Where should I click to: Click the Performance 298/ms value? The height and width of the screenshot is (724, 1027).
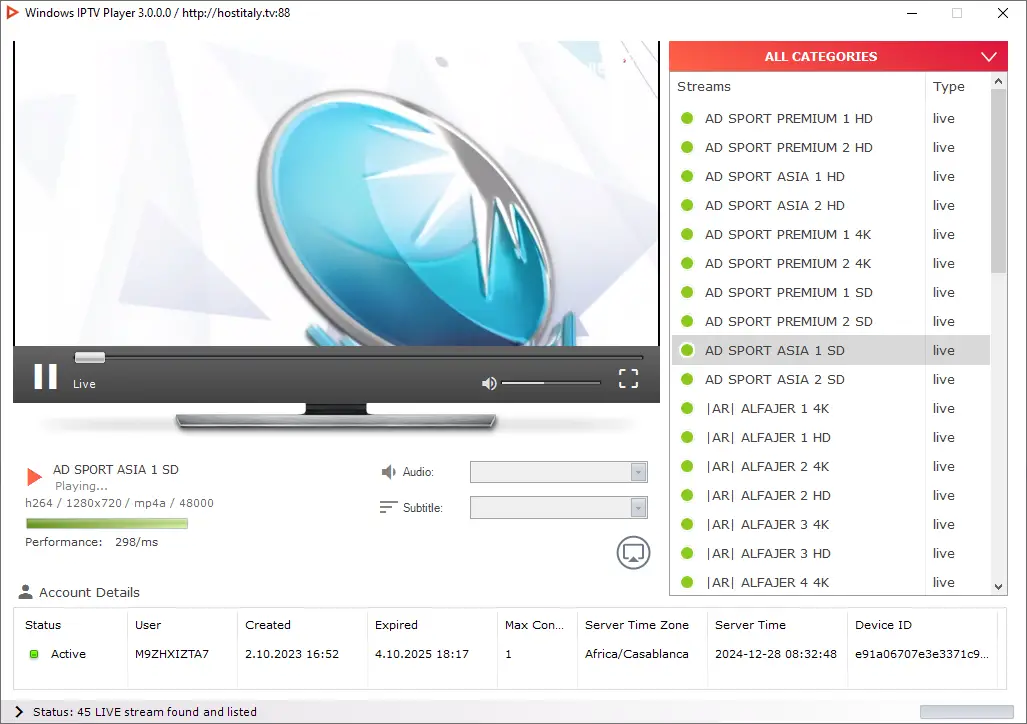136,542
